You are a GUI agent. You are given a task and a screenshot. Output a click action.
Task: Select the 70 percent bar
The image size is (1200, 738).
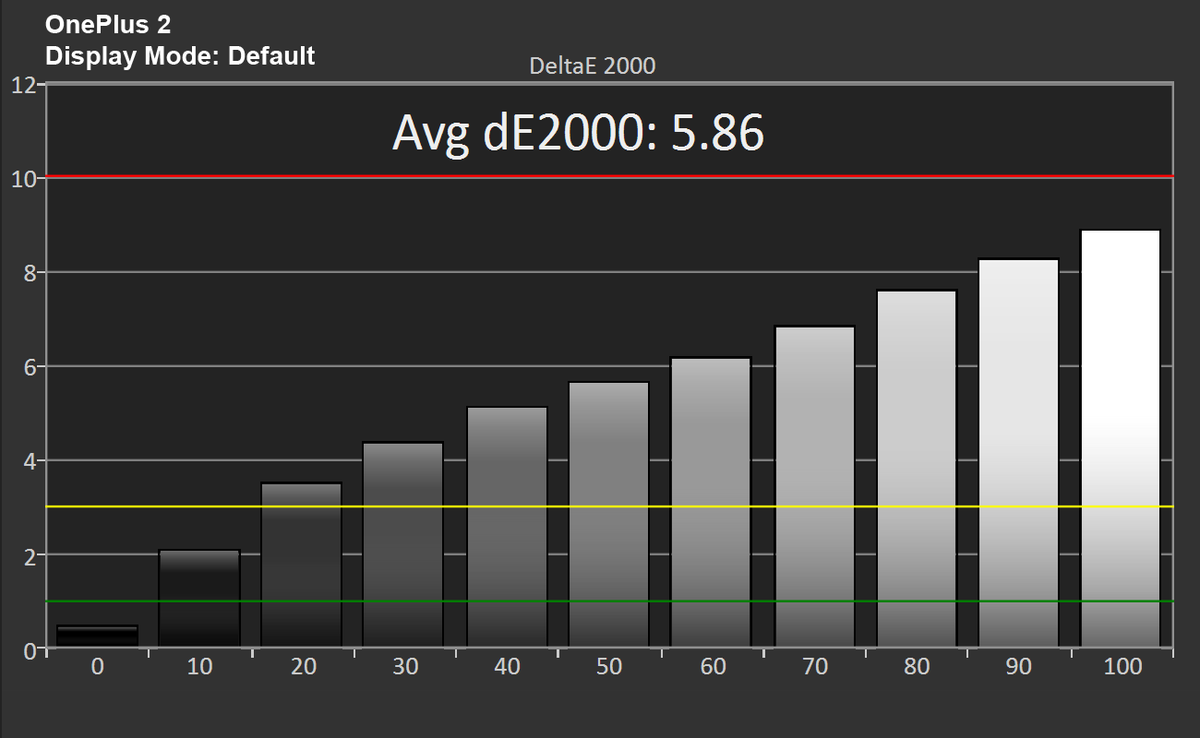tap(814, 487)
